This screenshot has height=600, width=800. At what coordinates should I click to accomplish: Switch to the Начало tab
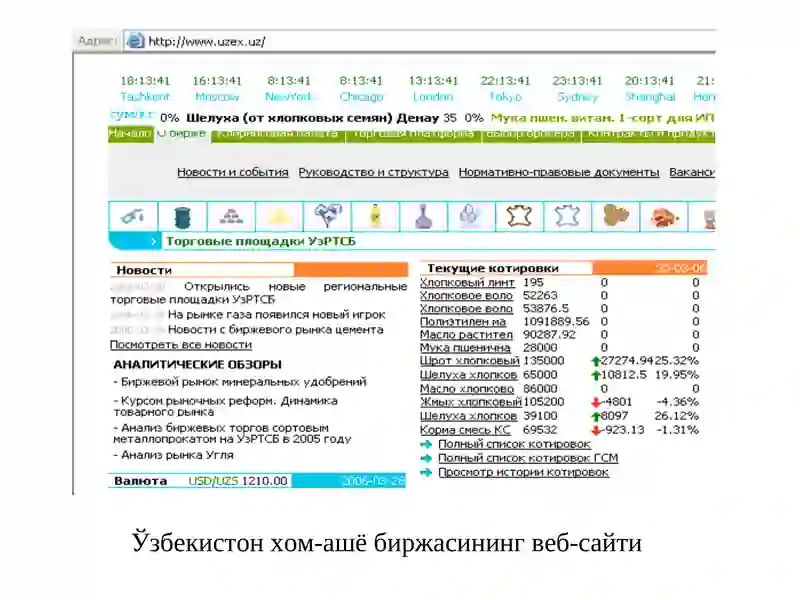tap(131, 134)
